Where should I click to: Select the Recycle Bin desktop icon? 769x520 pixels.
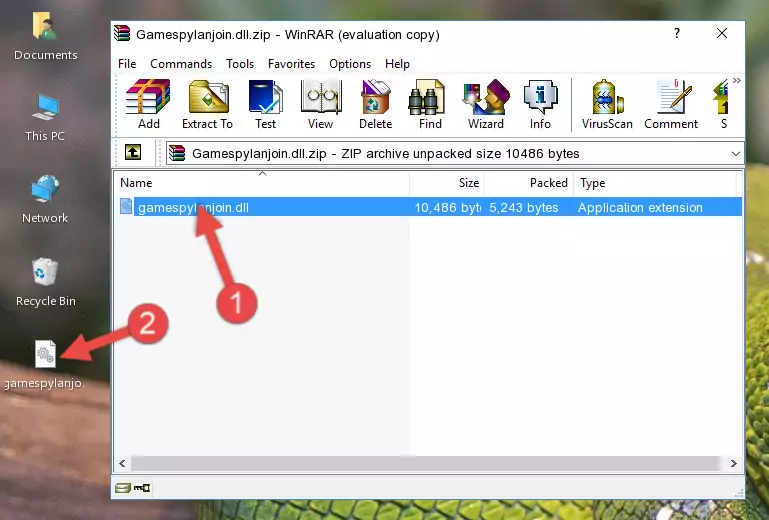pyautogui.click(x=46, y=282)
